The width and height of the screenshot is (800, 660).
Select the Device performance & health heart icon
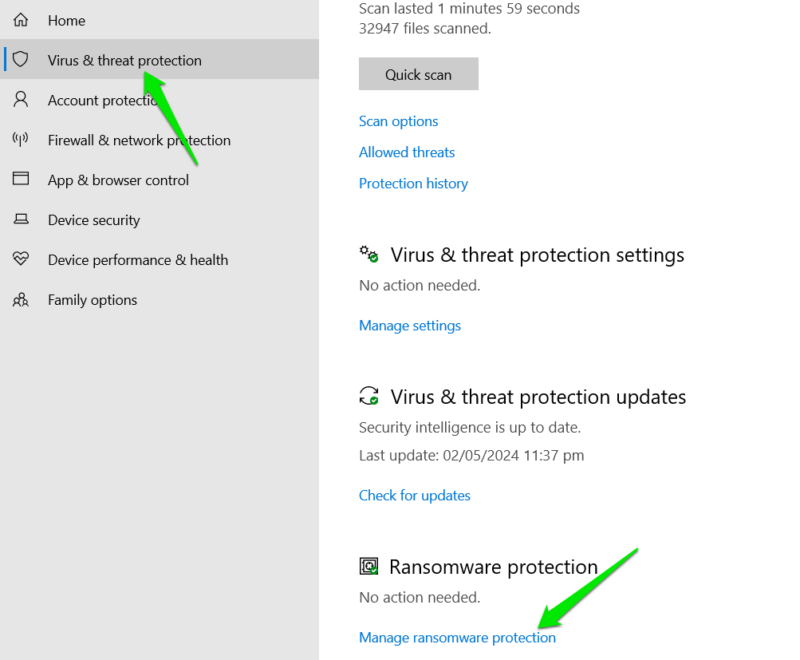pos(20,260)
